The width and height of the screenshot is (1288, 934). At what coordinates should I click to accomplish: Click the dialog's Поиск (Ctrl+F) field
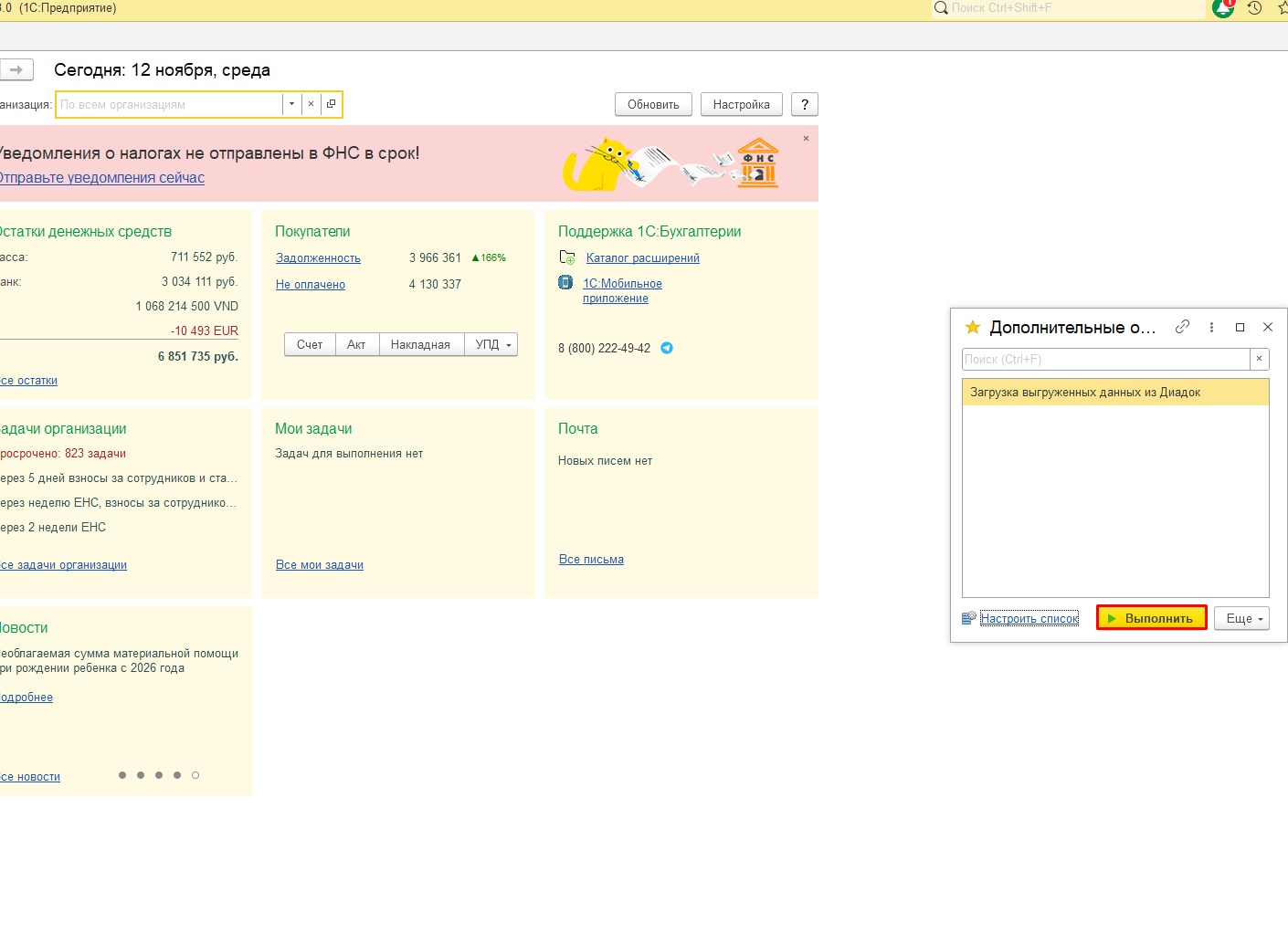[x=1106, y=359]
